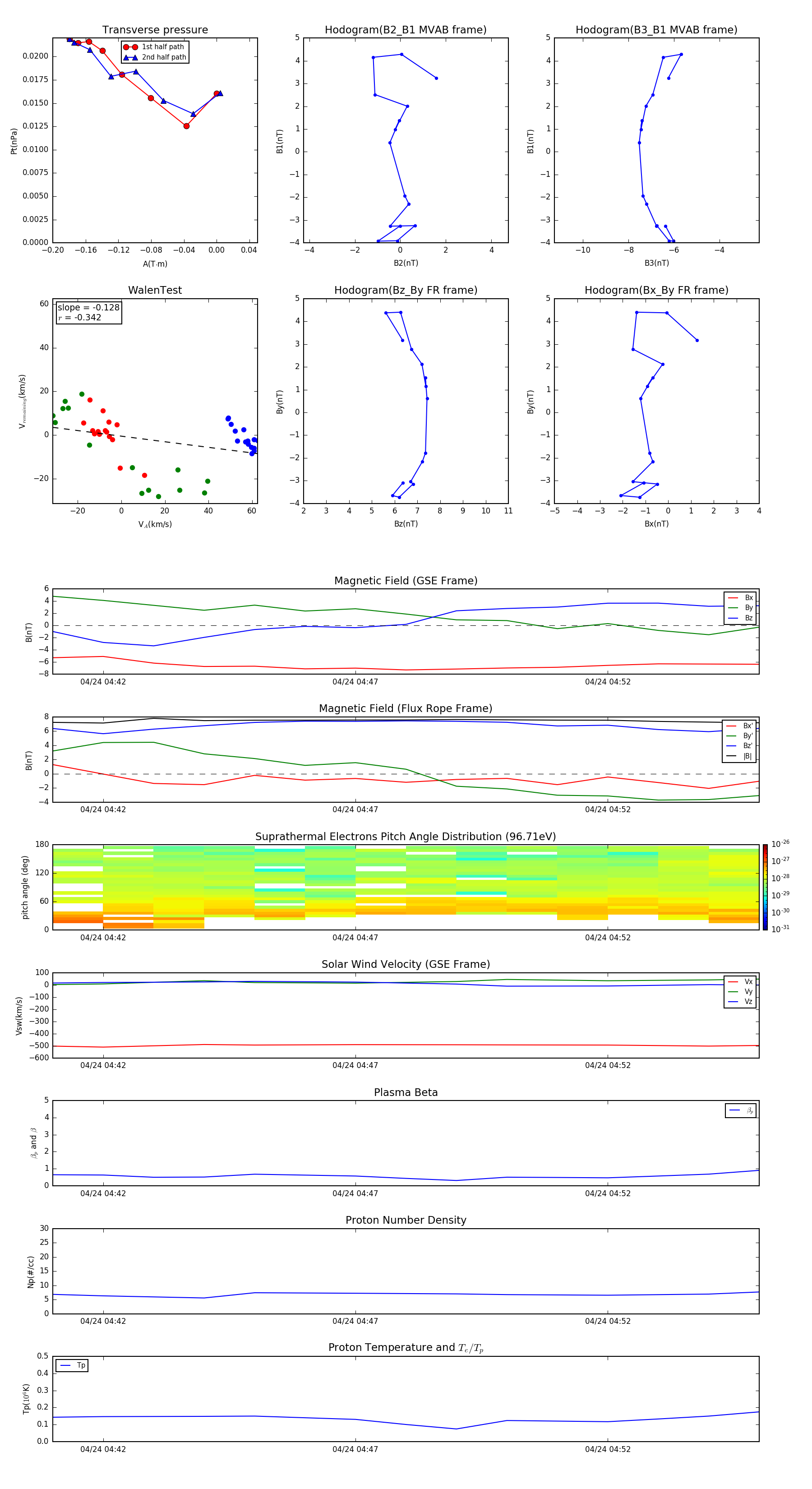Click the 'WalenTest' plot title
This screenshot has width=812, height=1489.
coord(155,290)
